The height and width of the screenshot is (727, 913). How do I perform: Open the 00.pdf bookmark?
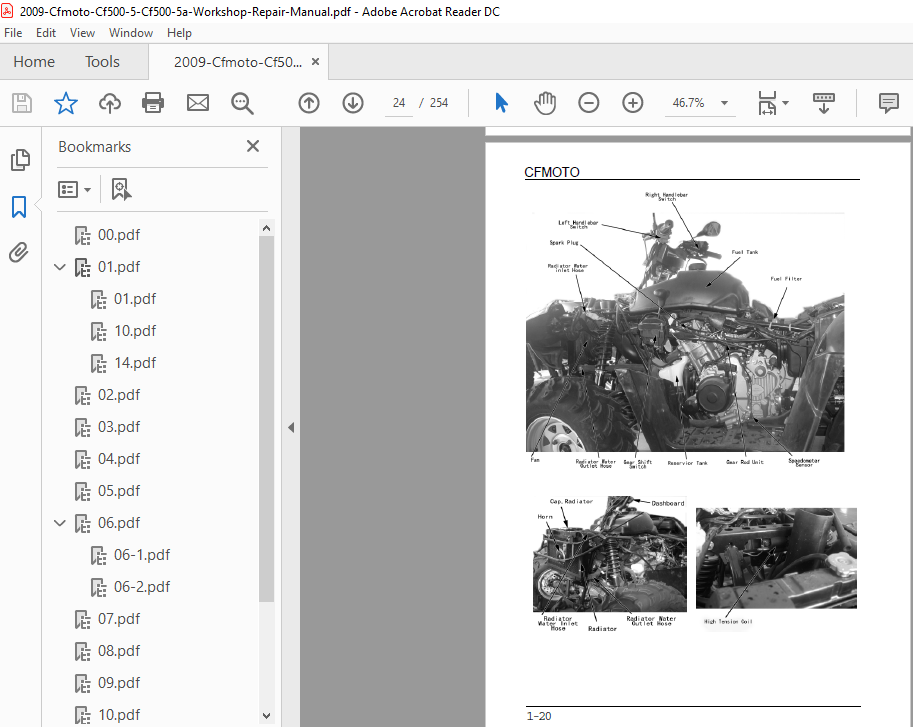tap(119, 235)
